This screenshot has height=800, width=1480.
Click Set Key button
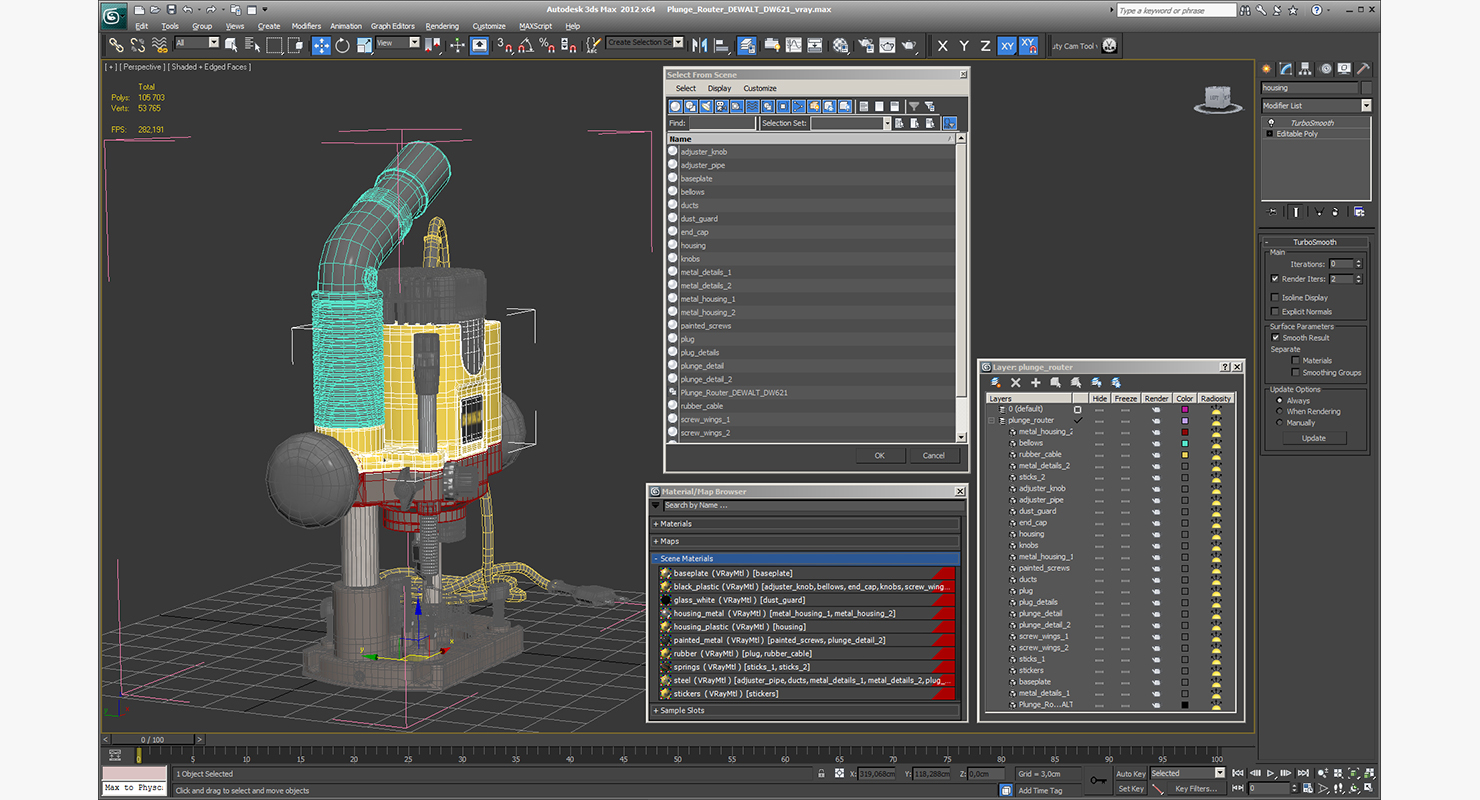click(x=1131, y=788)
